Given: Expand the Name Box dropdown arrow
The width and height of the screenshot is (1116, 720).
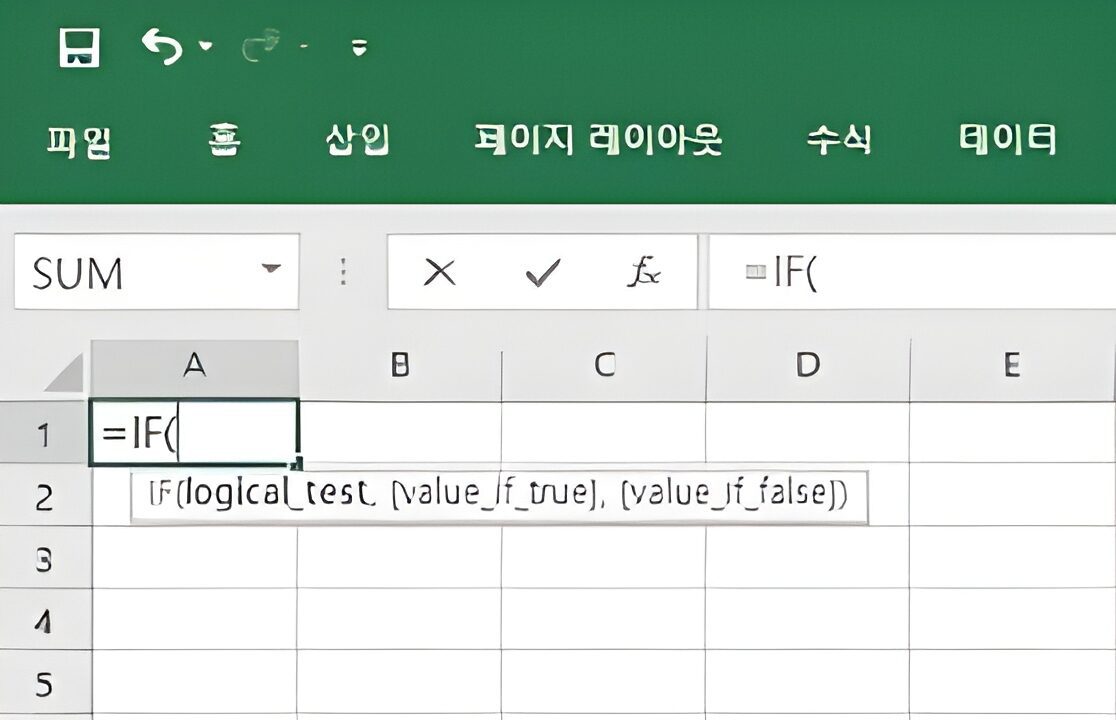Looking at the screenshot, I should pos(271,268).
